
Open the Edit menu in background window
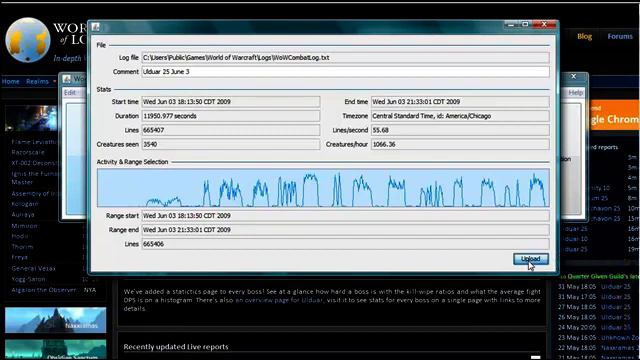coord(70,93)
